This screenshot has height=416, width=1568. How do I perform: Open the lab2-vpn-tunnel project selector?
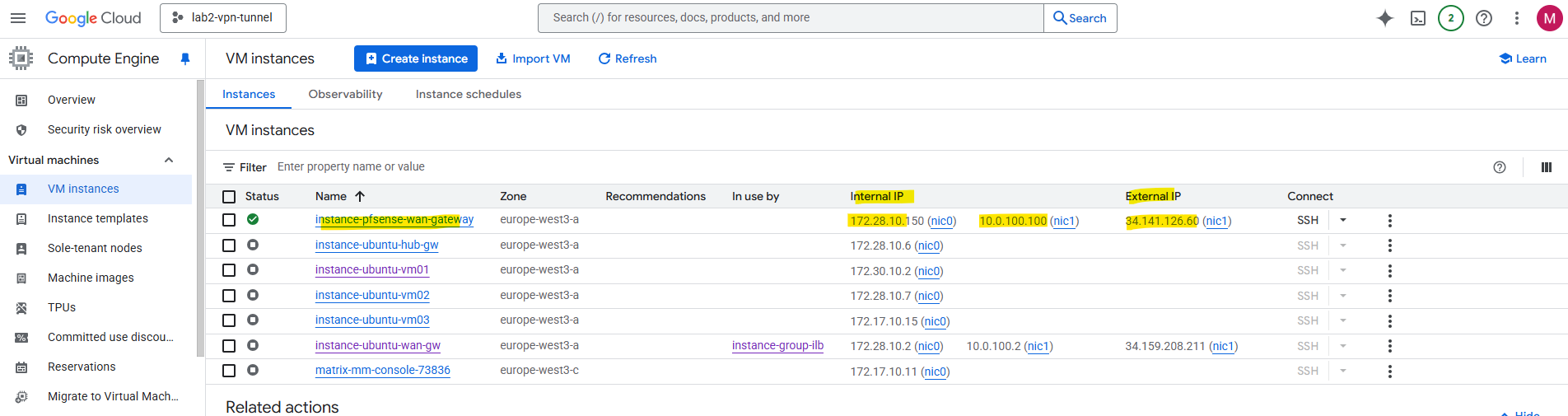(223, 18)
